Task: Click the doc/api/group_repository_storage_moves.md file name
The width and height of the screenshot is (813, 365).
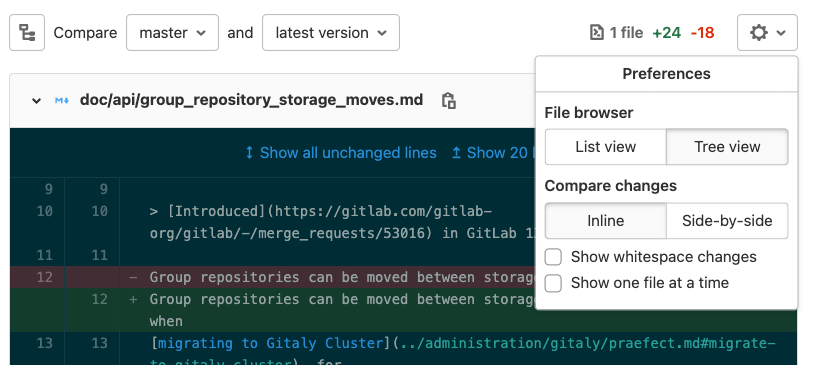Action: 251,100
